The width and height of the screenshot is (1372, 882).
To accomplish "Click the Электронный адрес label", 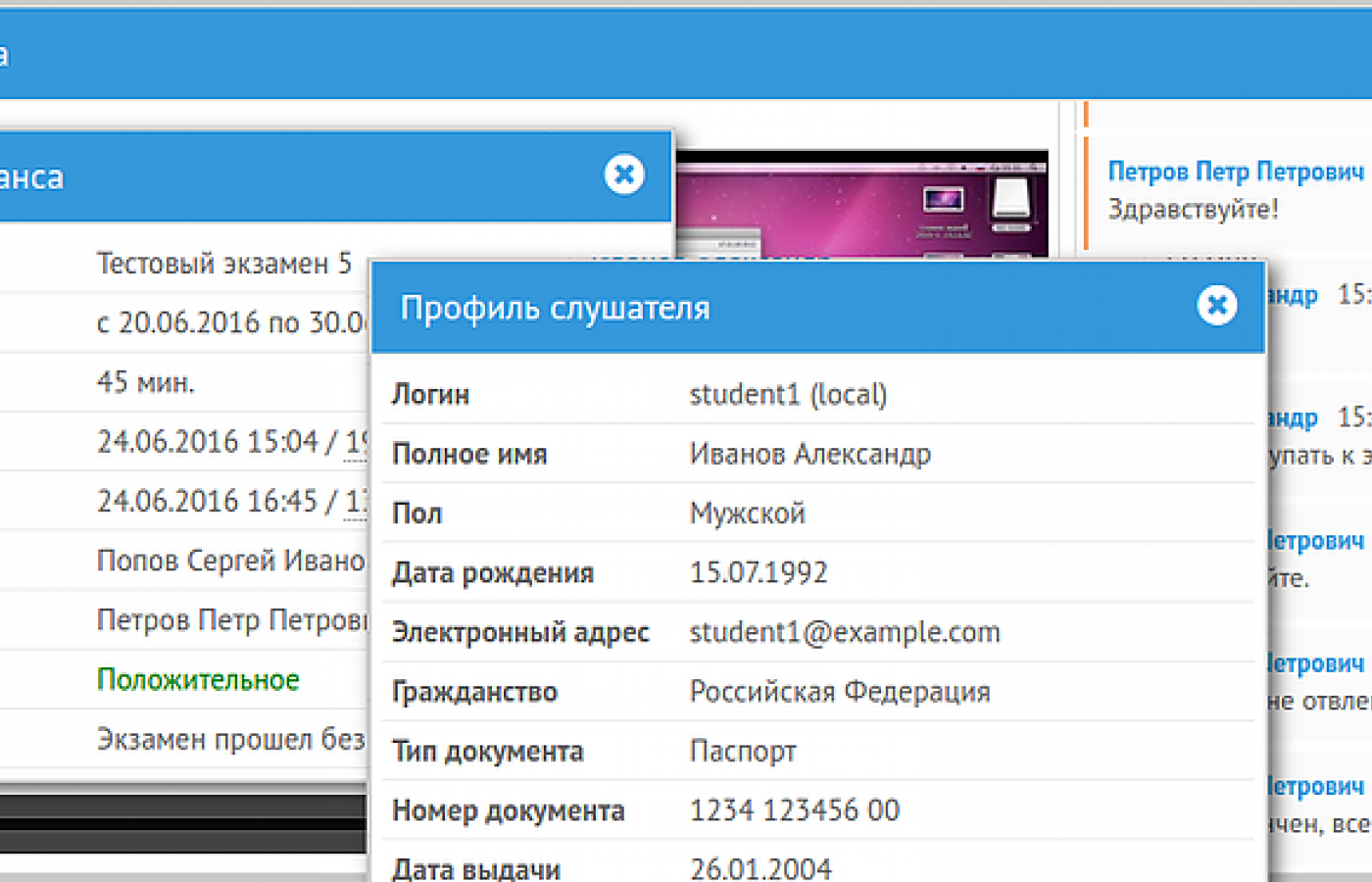I will click(x=520, y=632).
